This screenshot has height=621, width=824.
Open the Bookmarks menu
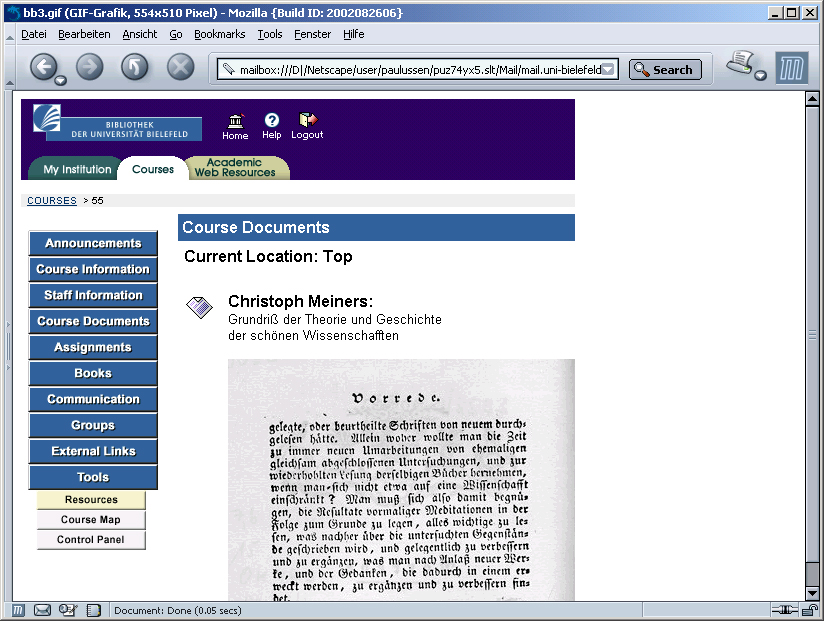219,34
